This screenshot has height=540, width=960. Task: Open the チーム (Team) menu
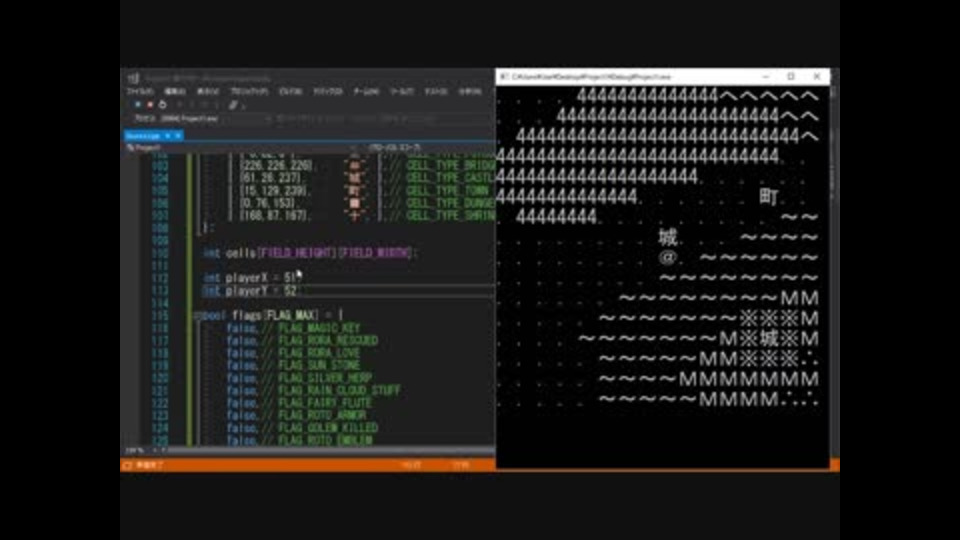366,91
